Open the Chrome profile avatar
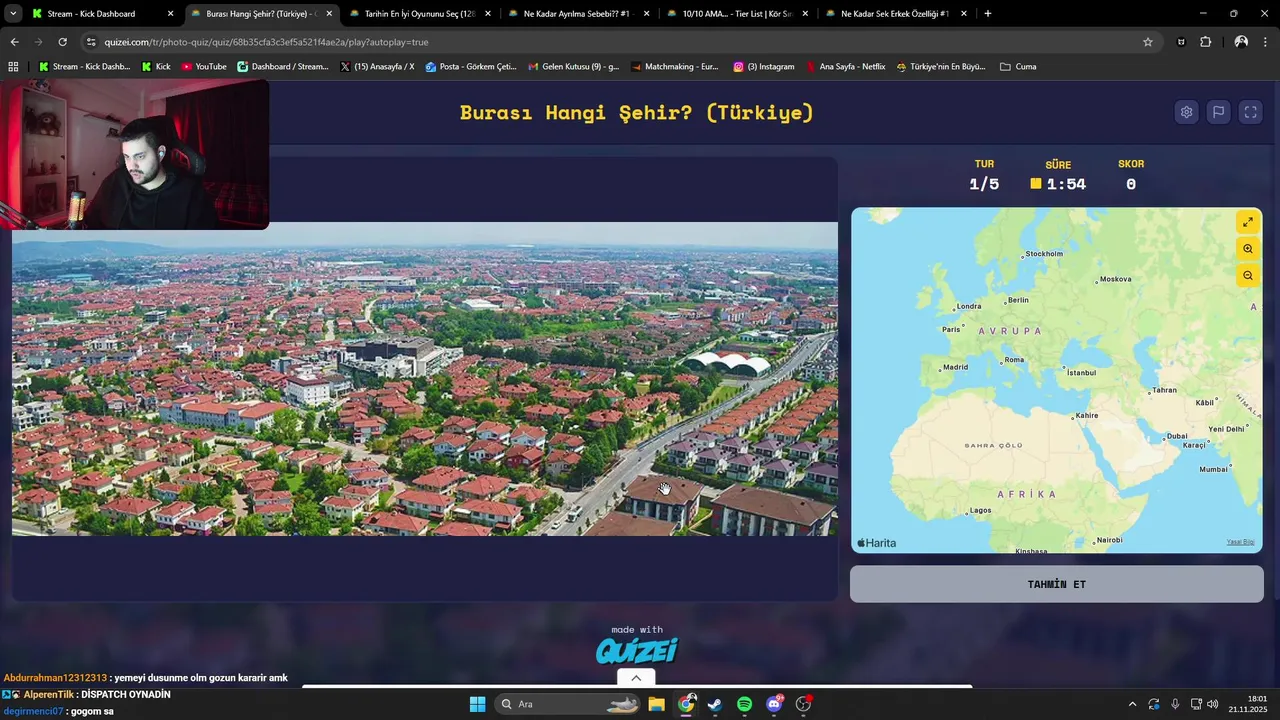 click(x=1241, y=42)
